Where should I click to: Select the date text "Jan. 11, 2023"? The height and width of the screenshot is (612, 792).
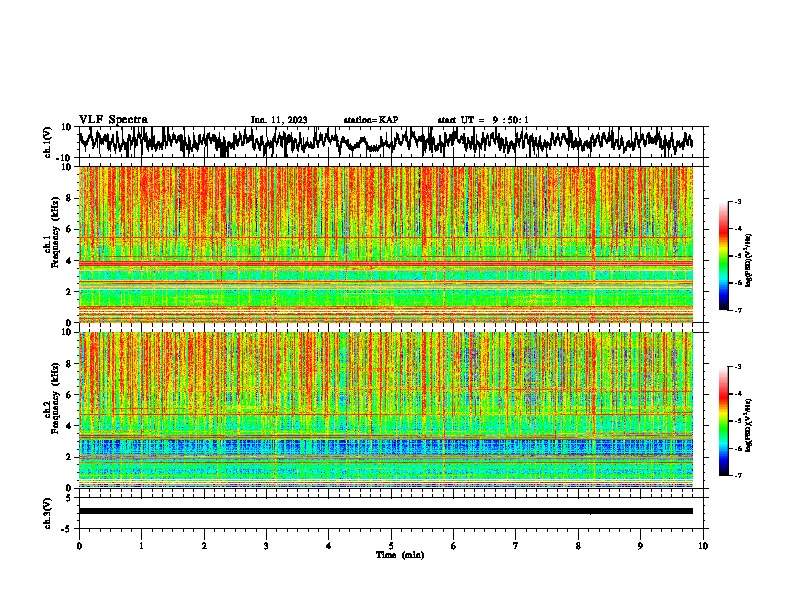tap(279, 120)
